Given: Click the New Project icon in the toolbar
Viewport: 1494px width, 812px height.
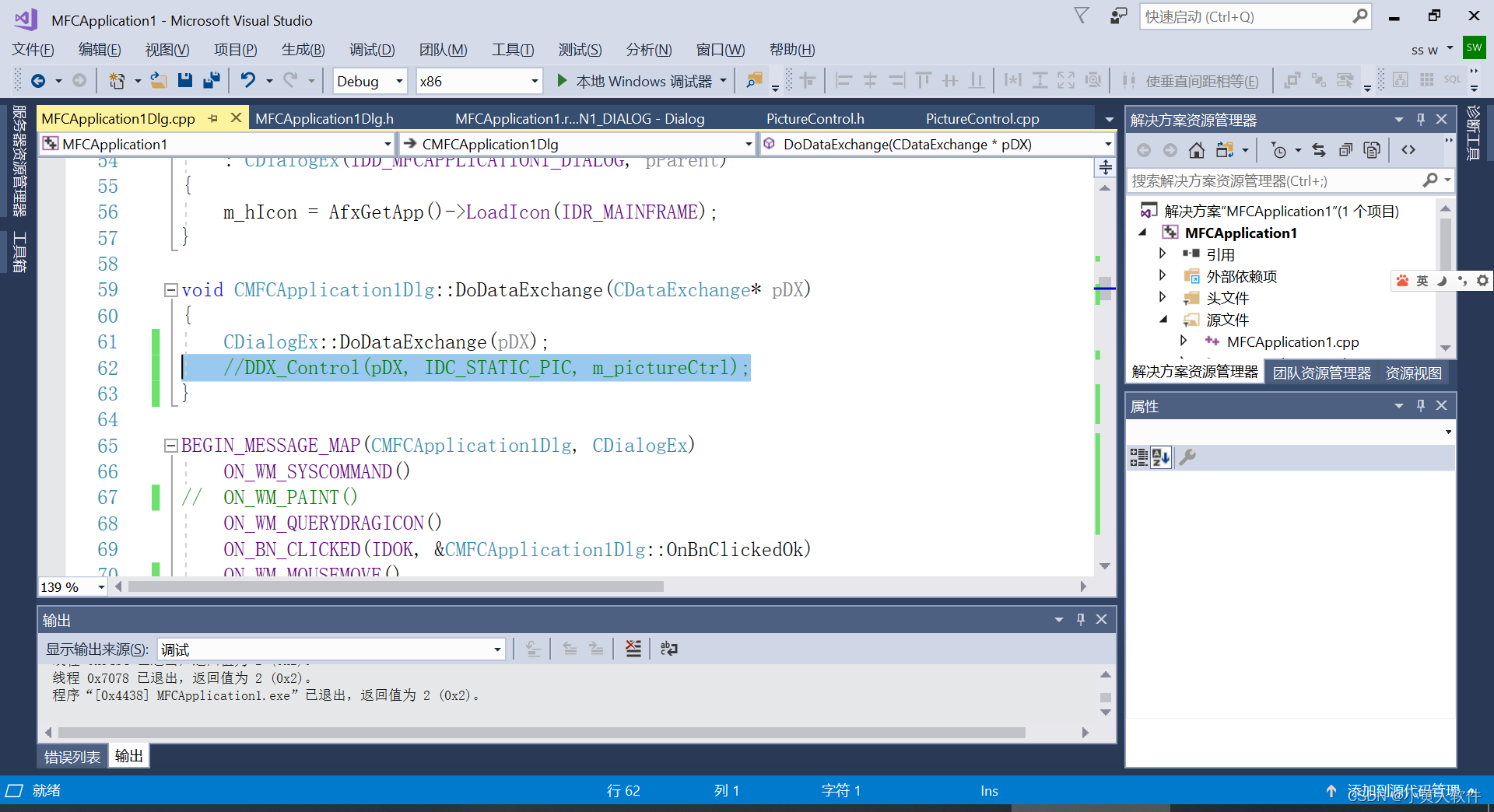Looking at the screenshot, I should [117, 81].
